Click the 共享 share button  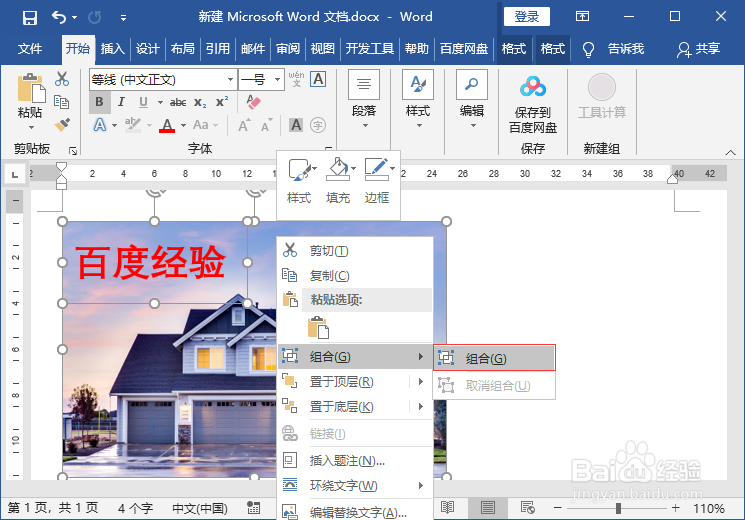[698, 49]
